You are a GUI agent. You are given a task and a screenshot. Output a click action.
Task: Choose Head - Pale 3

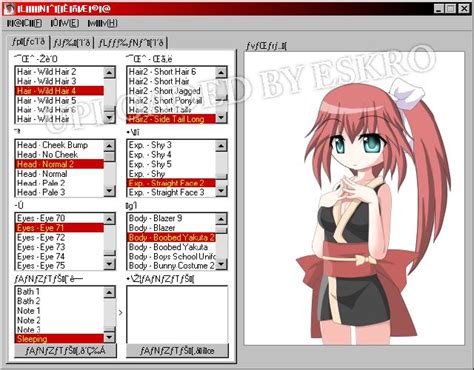60,192
